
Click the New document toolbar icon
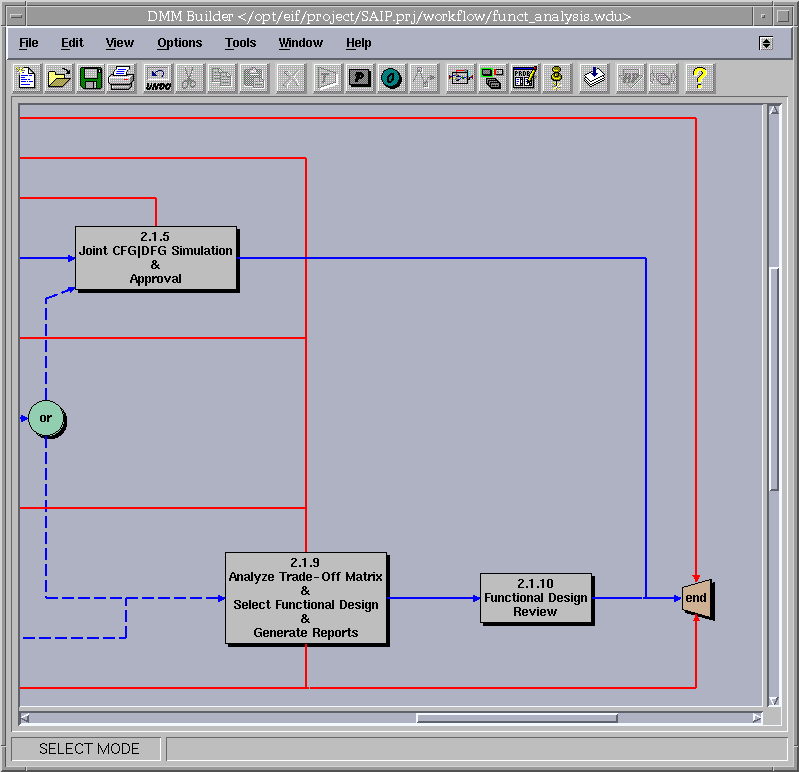[27, 78]
